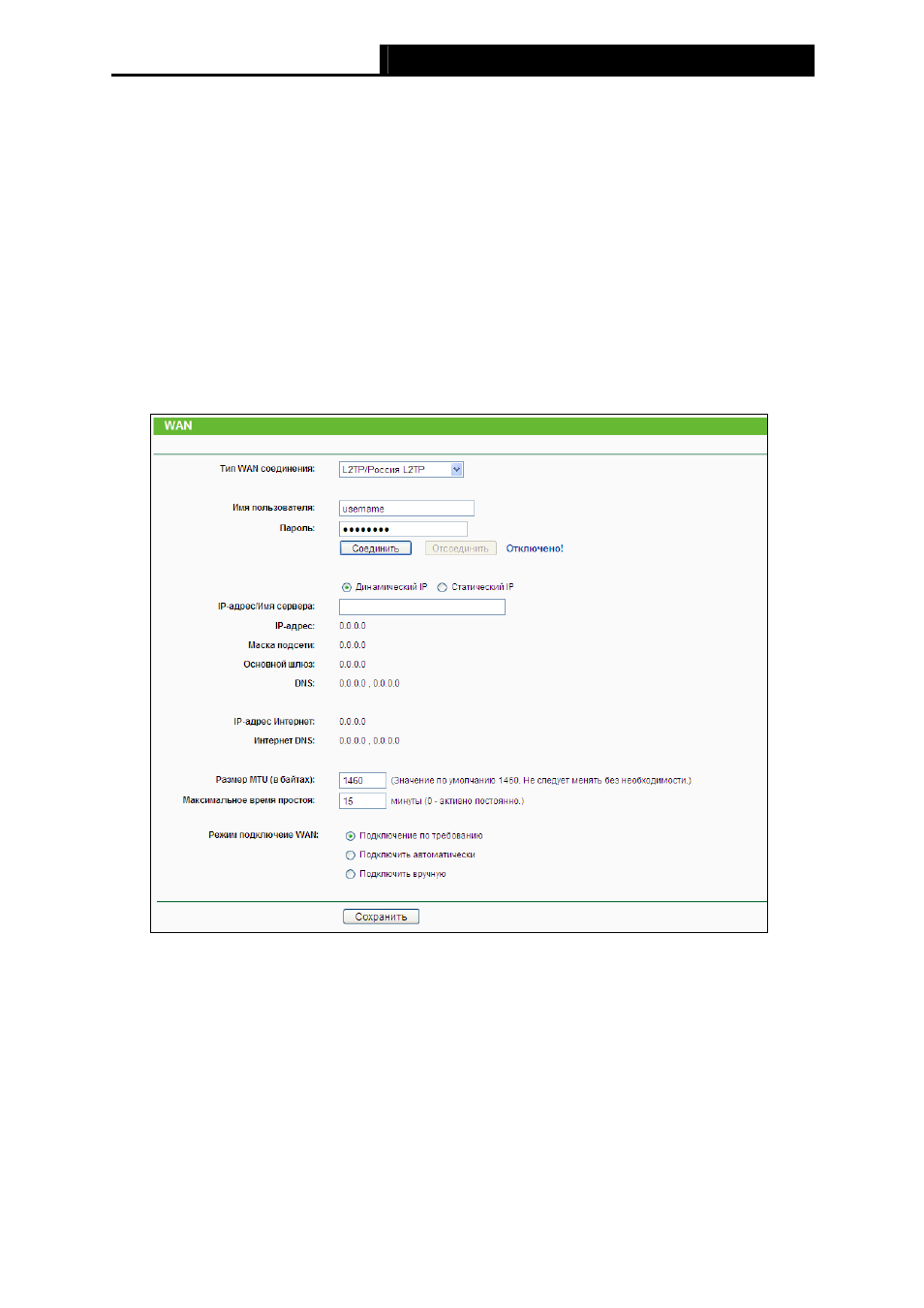Select Подключение по требованию radio option
The width and height of the screenshot is (924, 1308).
[351, 836]
